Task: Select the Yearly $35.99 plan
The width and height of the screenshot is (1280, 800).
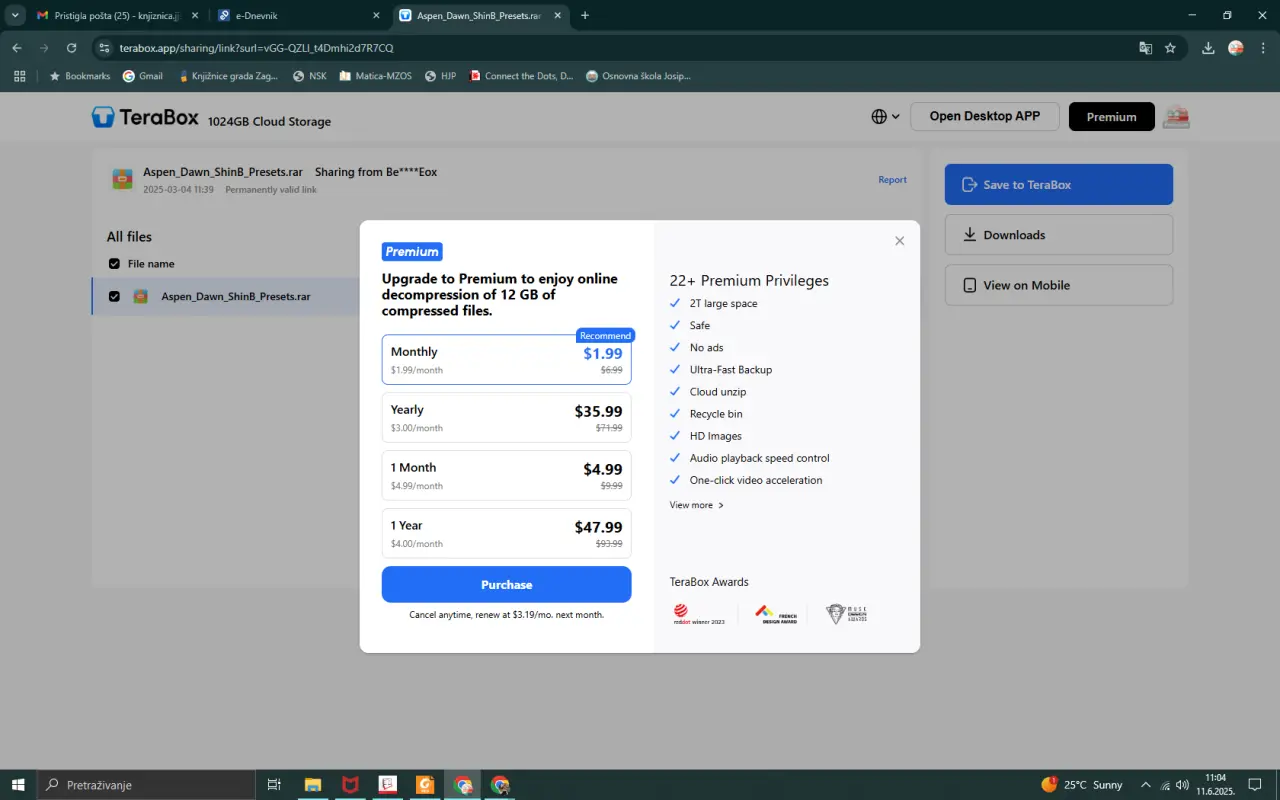Action: pos(506,417)
